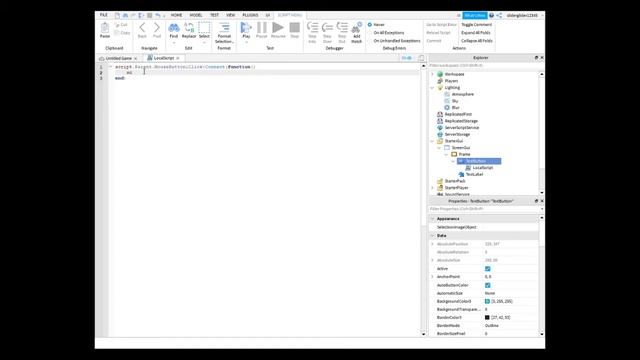This screenshot has height=360, width=640.
Task: Collapse the Data properties section
Action: click(432, 236)
